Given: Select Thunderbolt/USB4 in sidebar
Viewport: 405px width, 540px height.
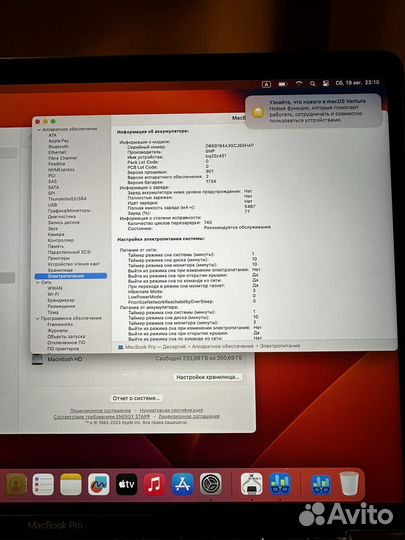Looking at the screenshot, I should tap(67, 199).
